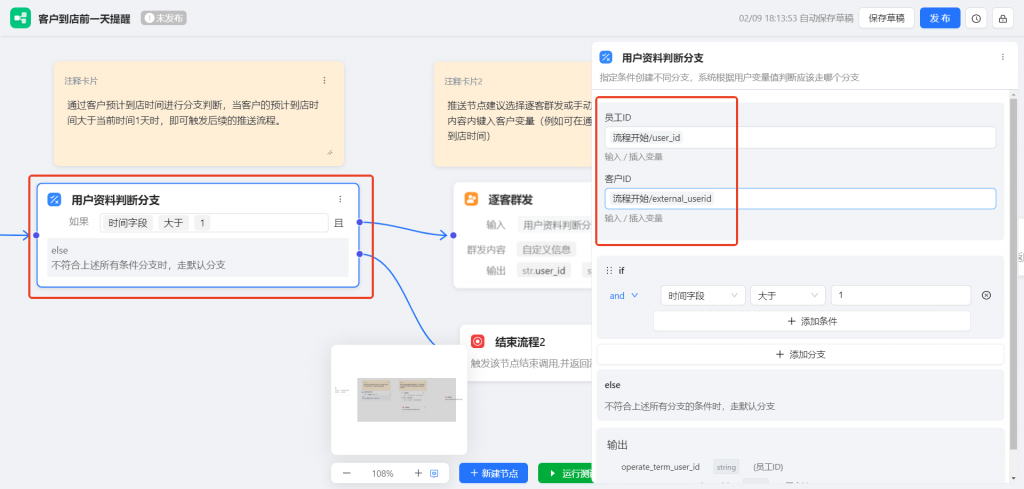Image resolution: width=1024 pixels, height=489 pixels.
Task: Click the red 结束流程2 node icon
Action: click(477, 341)
